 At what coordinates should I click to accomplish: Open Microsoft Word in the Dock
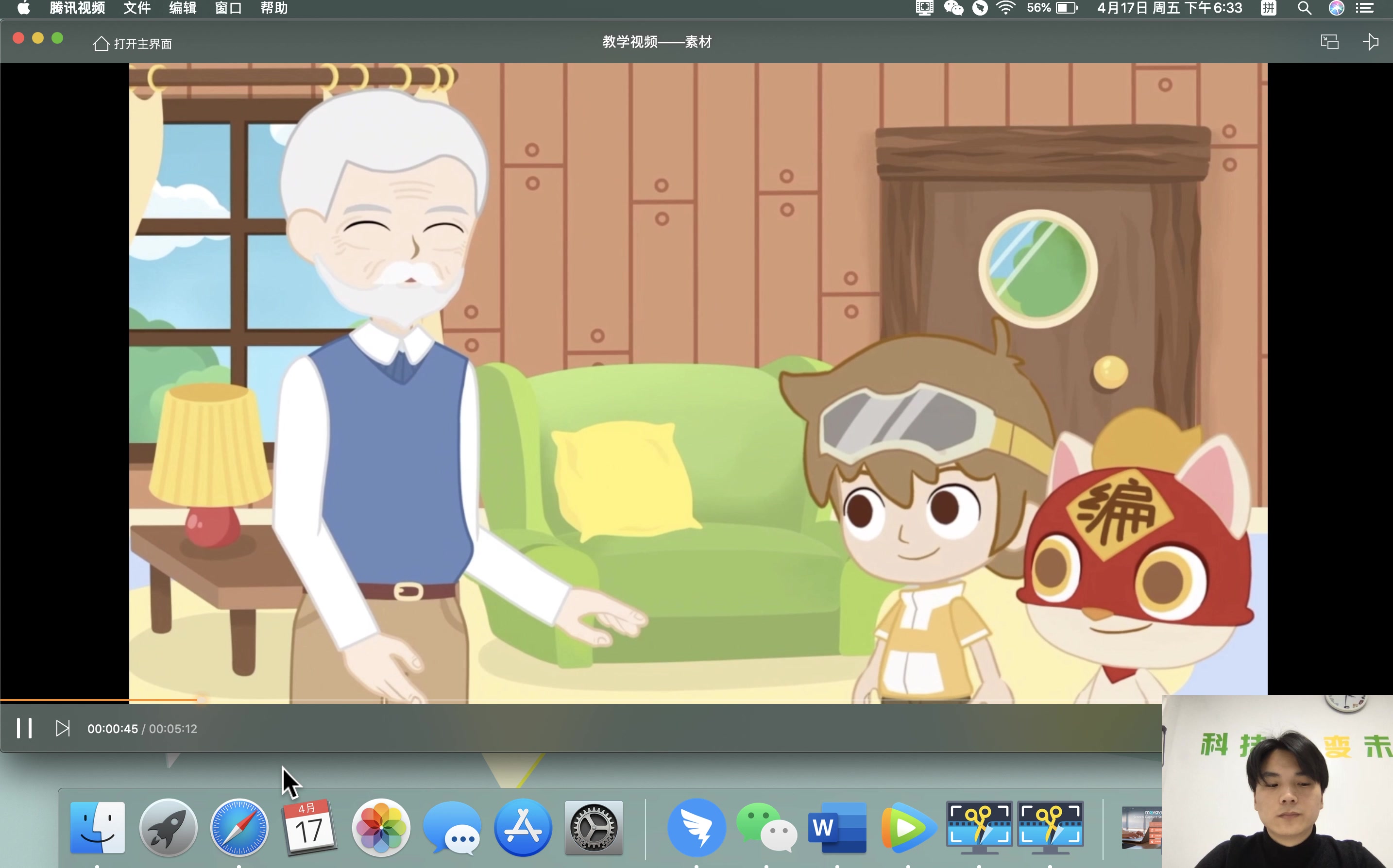coord(837,828)
